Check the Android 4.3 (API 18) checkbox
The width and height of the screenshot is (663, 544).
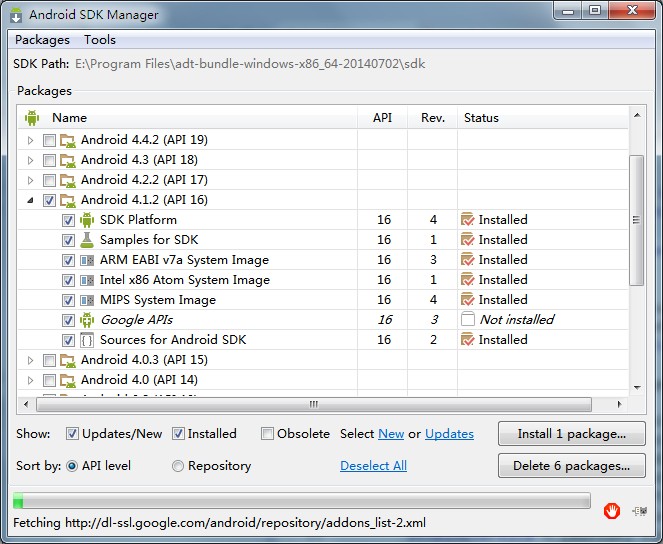(x=49, y=160)
